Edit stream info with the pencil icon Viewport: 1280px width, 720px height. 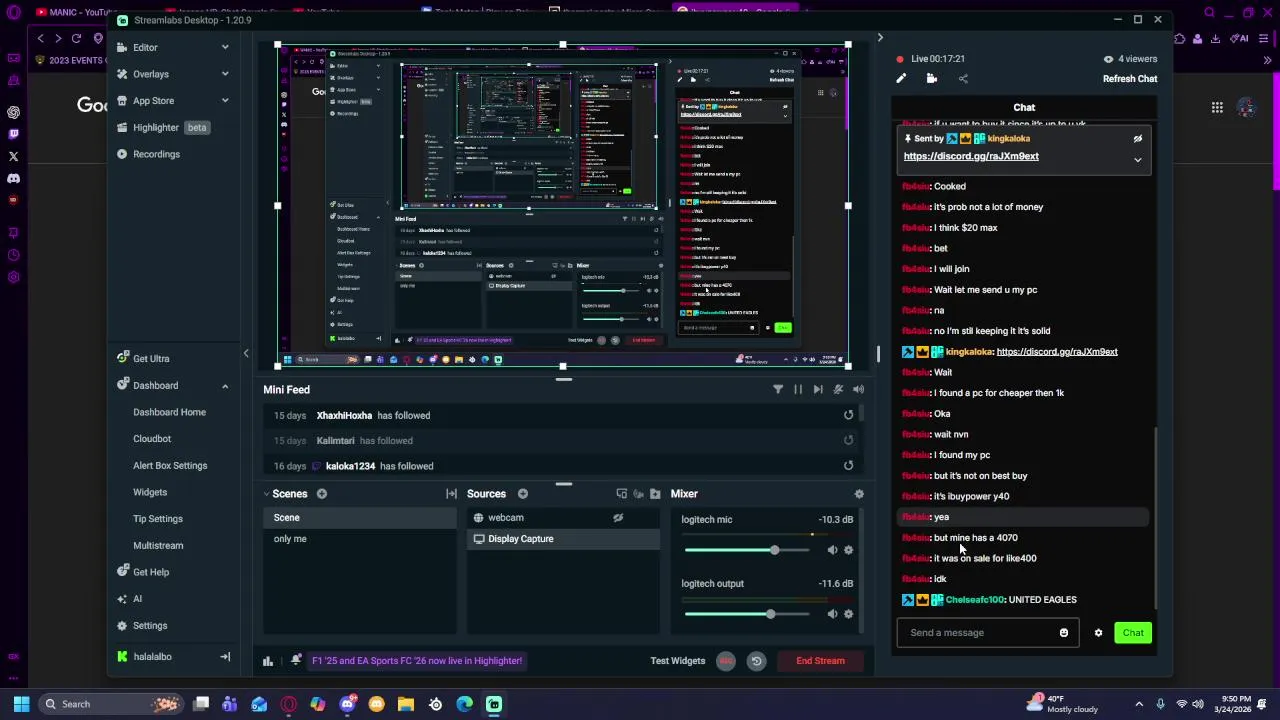tap(901, 79)
